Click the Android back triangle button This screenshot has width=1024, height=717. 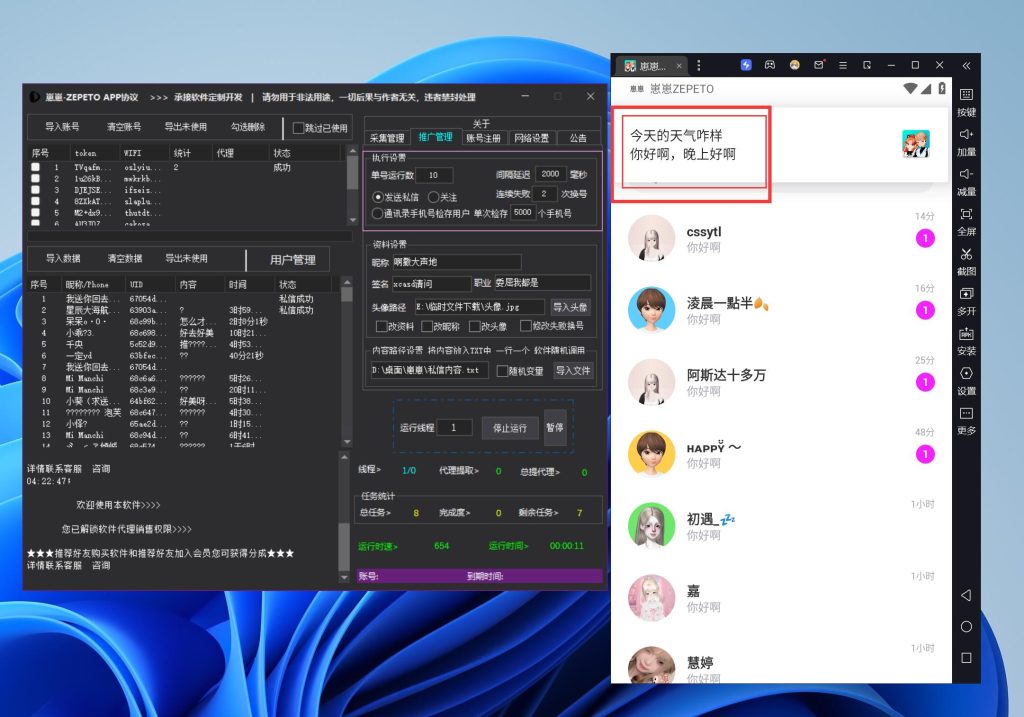tap(966, 595)
